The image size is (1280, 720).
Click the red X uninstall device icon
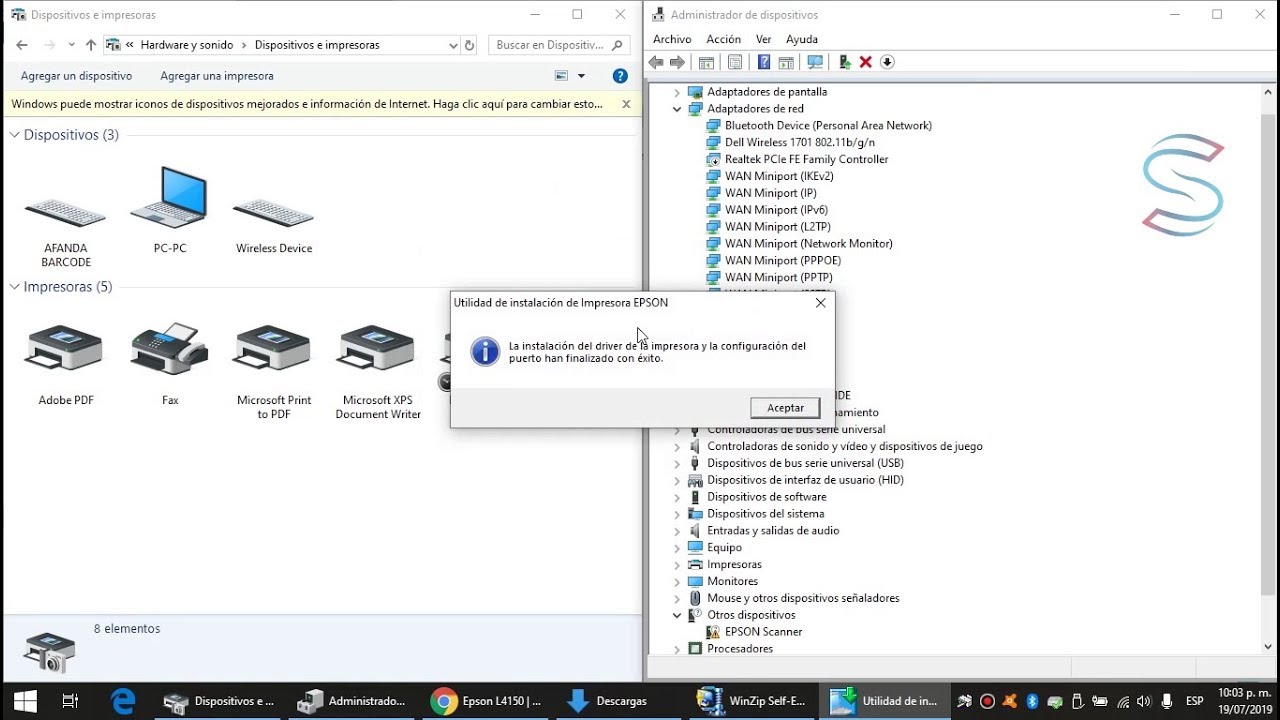[866, 62]
